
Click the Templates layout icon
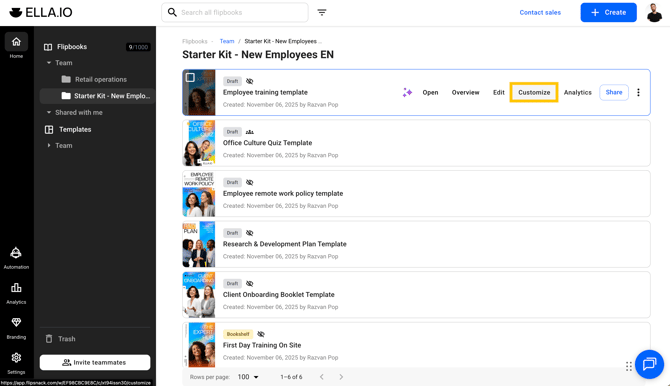coord(49,130)
